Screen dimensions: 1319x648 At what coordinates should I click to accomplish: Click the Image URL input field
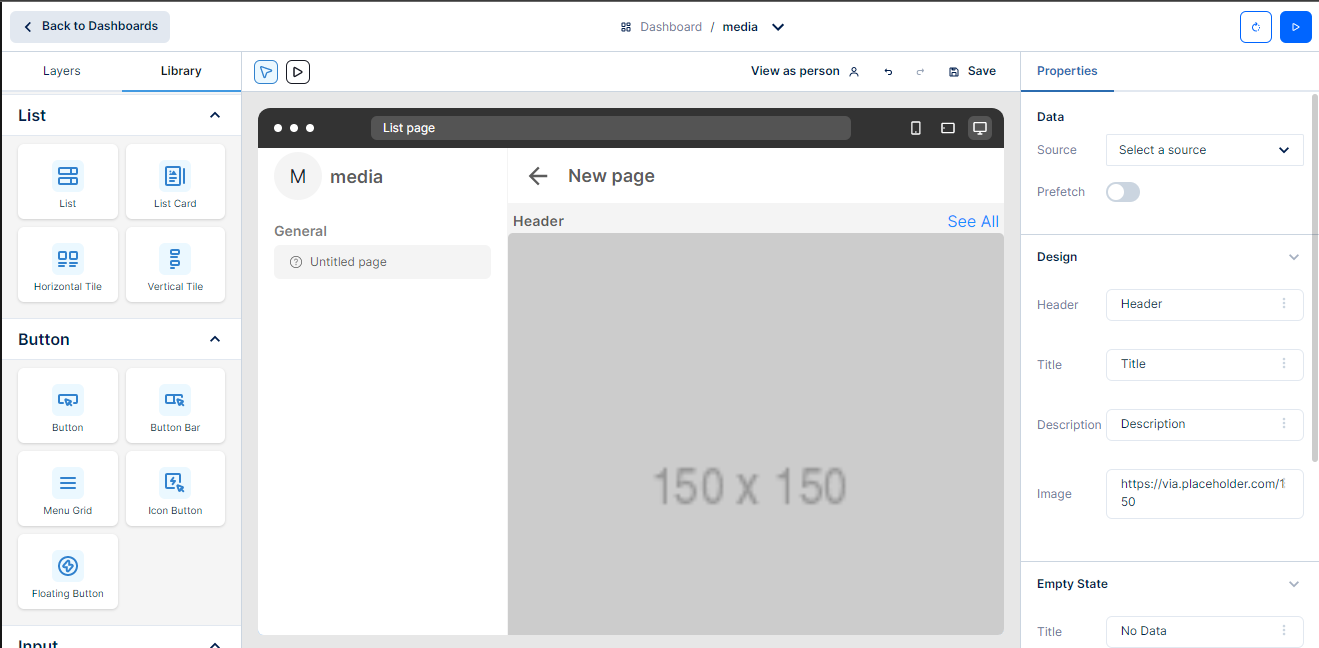point(1203,493)
